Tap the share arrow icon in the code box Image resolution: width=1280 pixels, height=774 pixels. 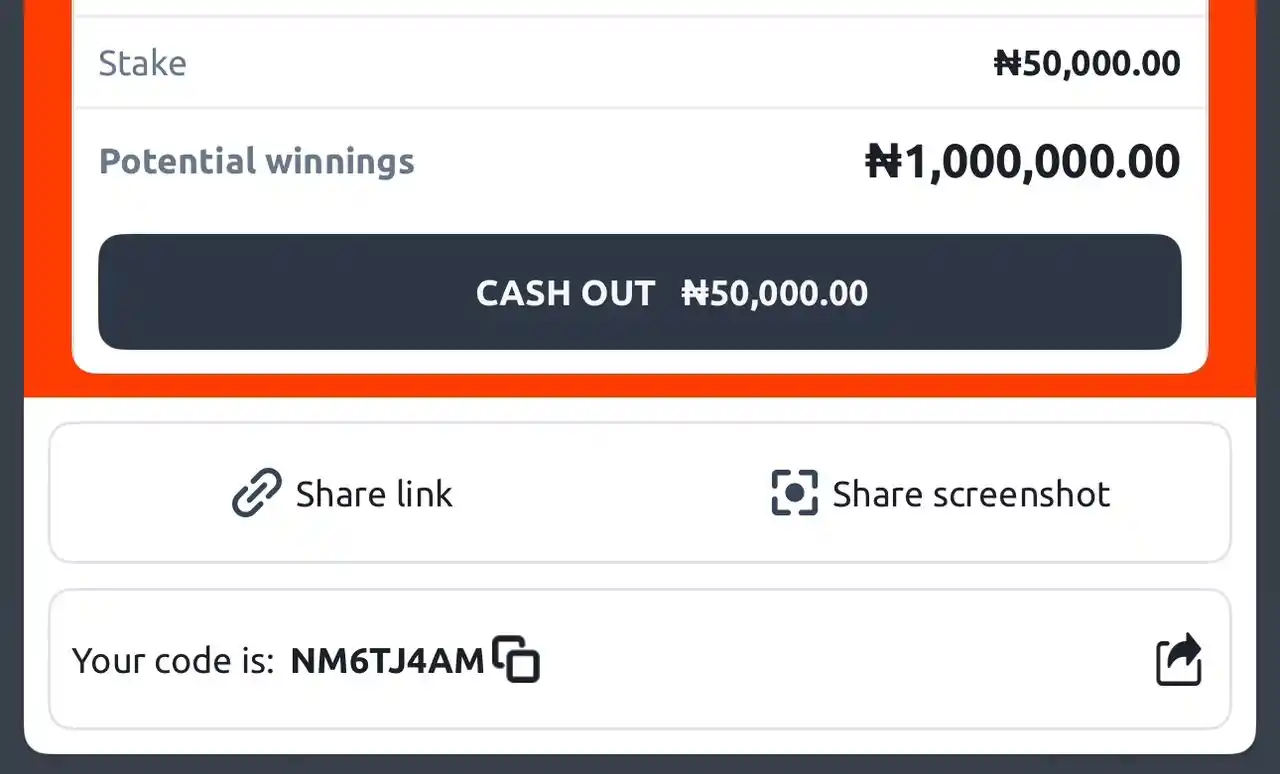1179,659
